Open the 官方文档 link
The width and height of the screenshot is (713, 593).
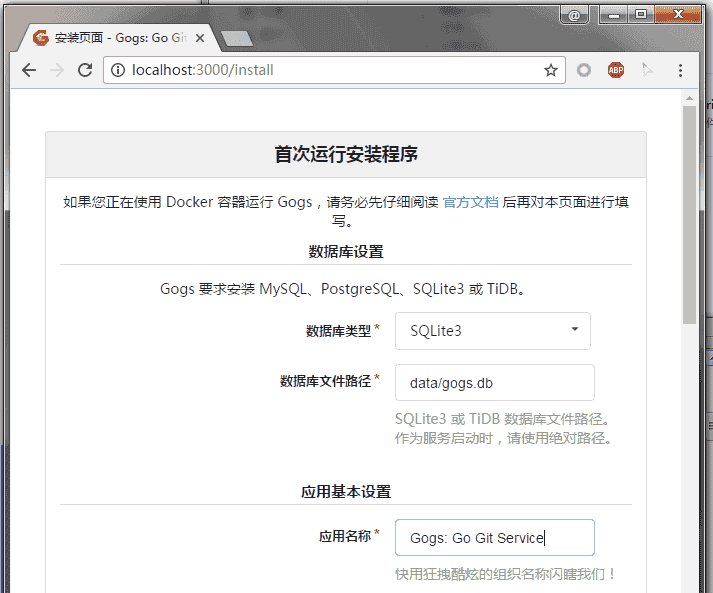coord(471,202)
